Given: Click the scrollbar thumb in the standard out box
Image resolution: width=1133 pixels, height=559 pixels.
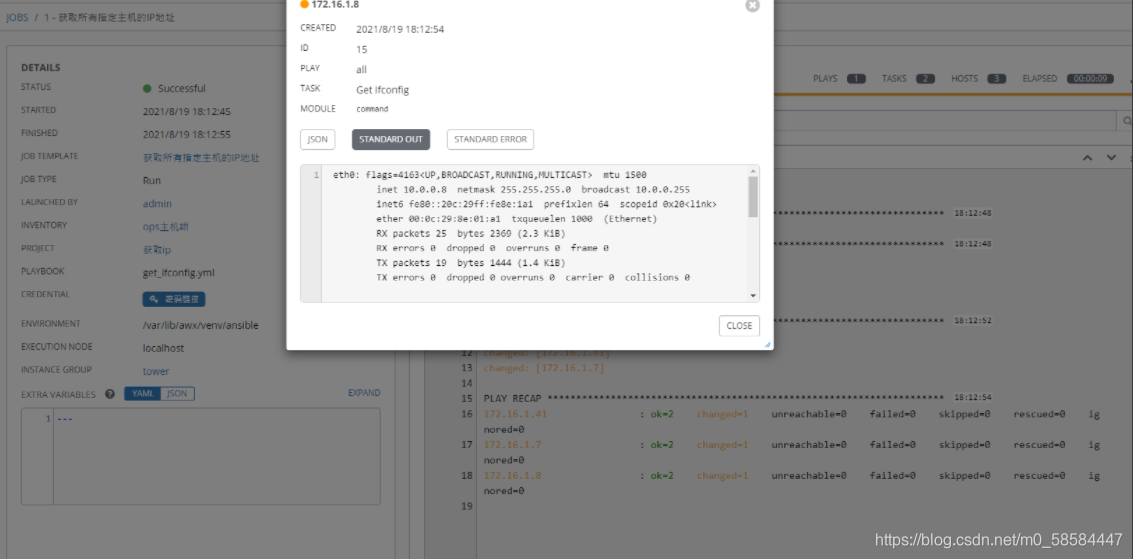Looking at the screenshot, I should [754, 196].
